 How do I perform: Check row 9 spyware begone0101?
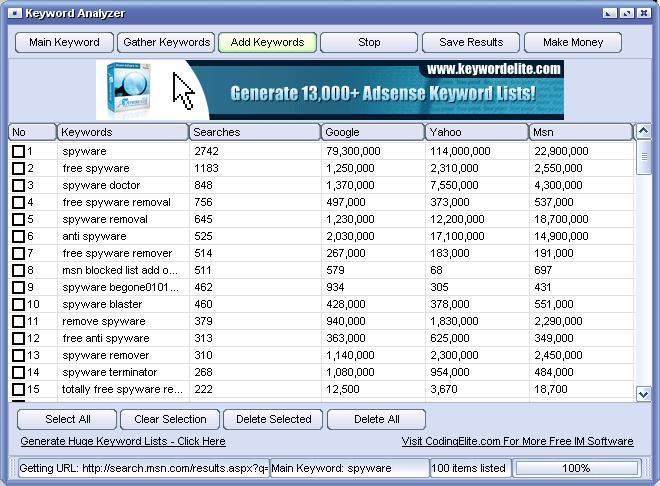(19, 287)
